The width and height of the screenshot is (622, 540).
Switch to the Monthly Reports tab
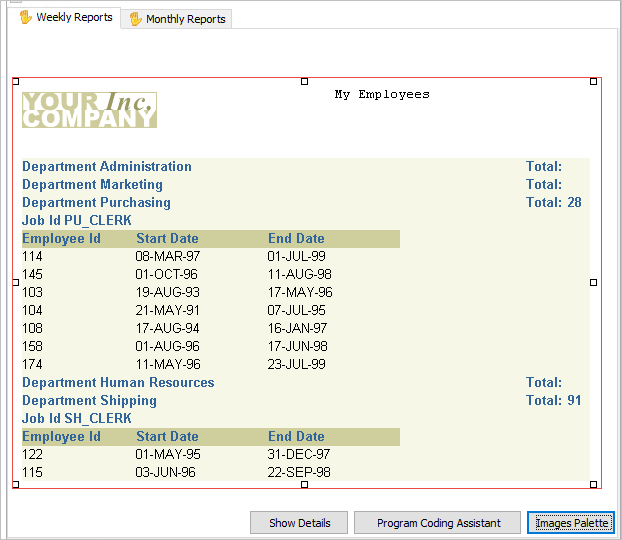(x=177, y=19)
